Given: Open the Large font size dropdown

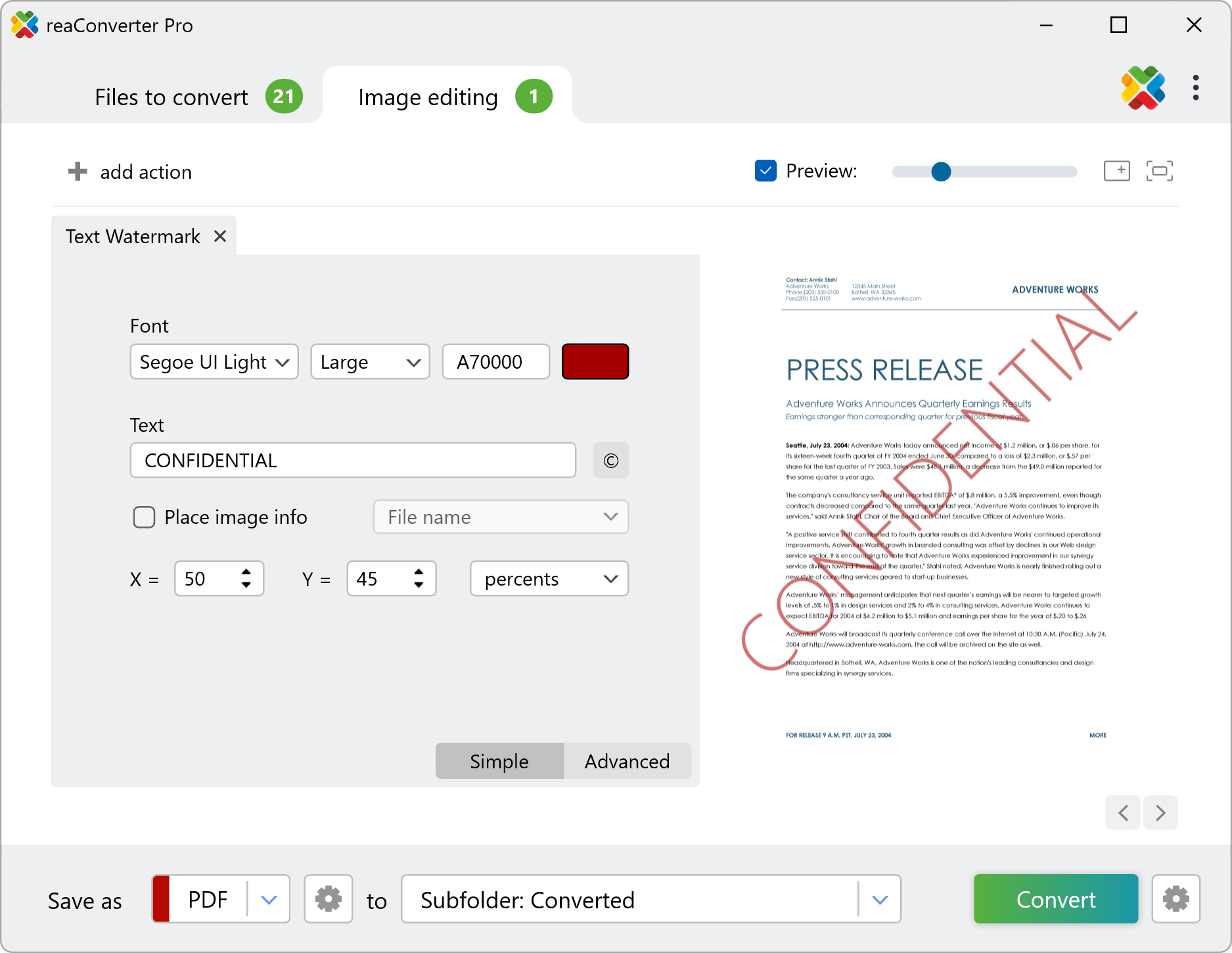Looking at the screenshot, I should (x=370, y=362).
